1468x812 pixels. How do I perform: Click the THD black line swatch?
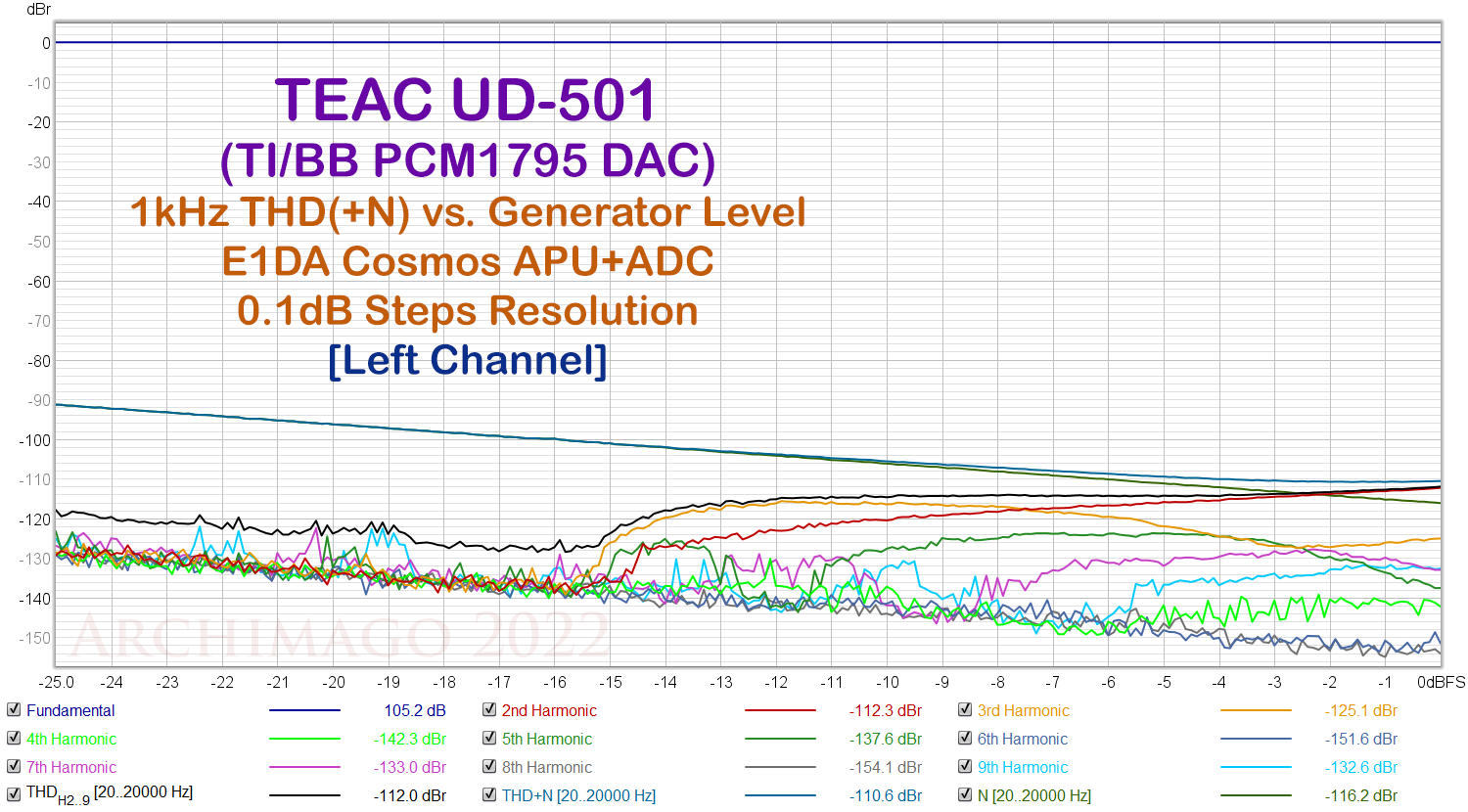pyautogui.click(x=304, y=796)
